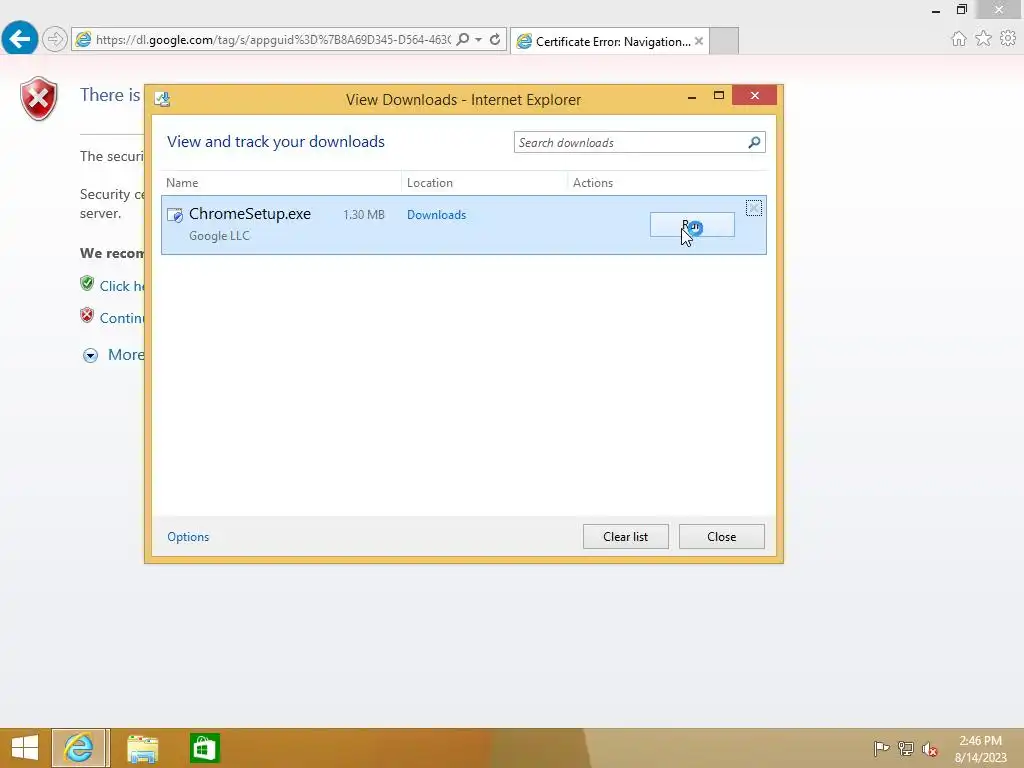Click the magnifier in Search downloads box
The image size is (1024, 768).
(x=754, y=142)
